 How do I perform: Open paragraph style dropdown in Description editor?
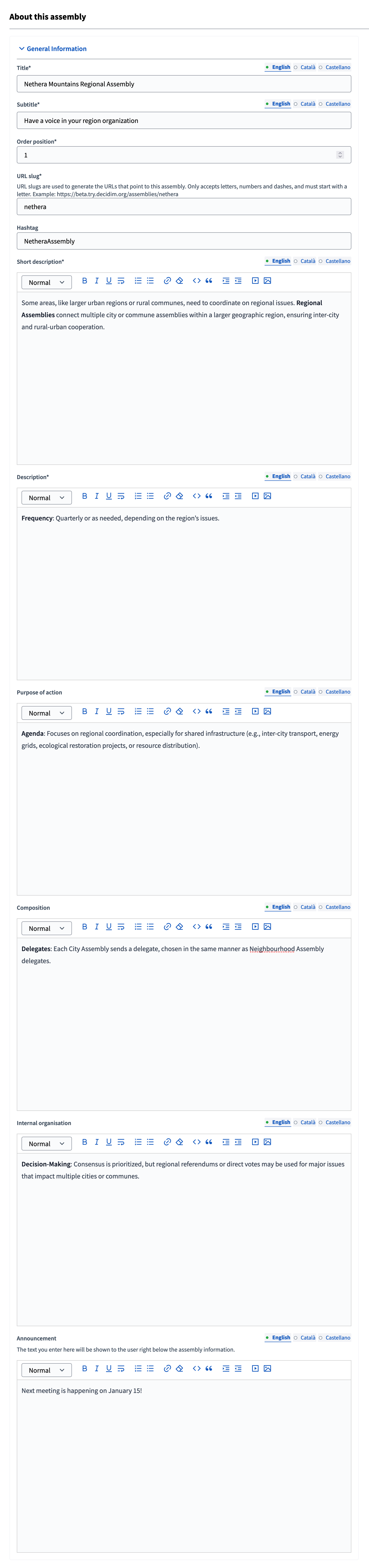pos(46,497)
